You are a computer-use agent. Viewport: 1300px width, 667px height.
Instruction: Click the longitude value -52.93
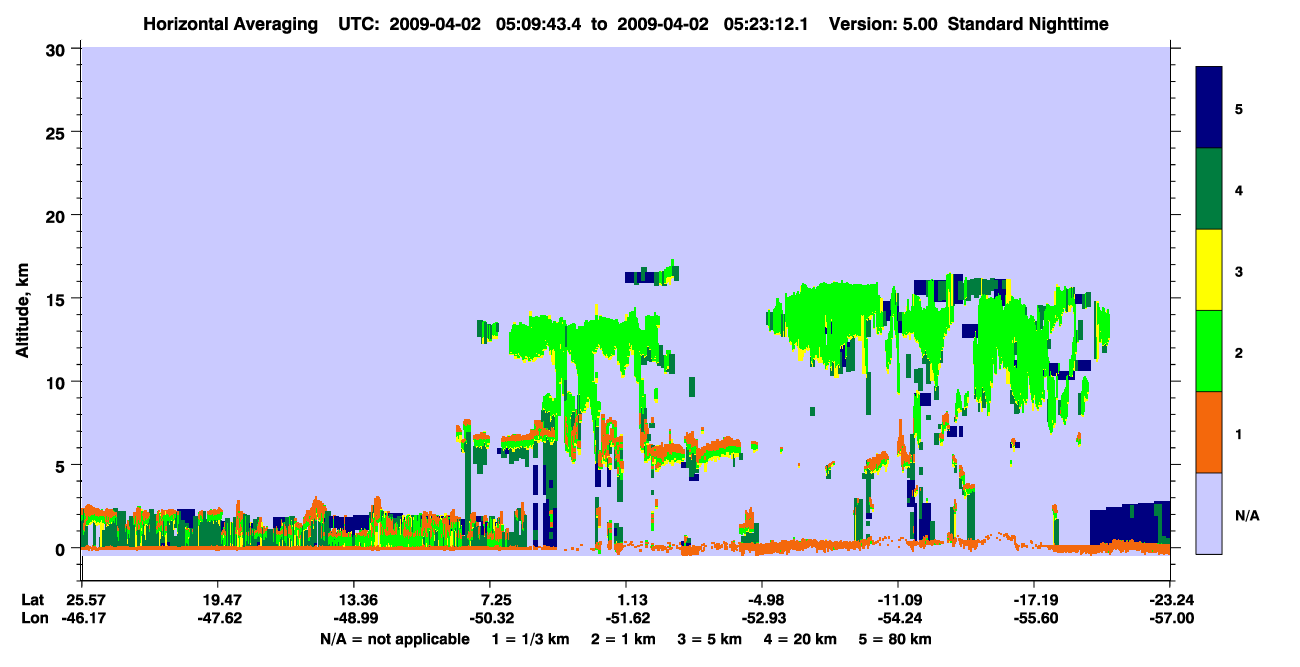point(762,619)
